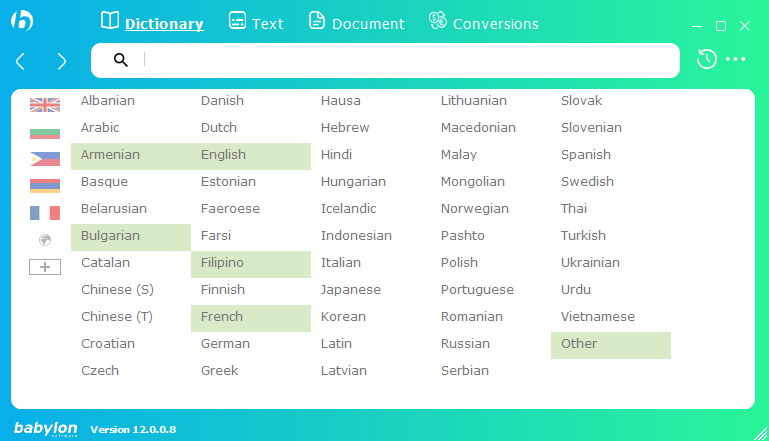Minimize the Babylon window
Image resolution: width=769 pixels, height=441 pixels.
697,26
